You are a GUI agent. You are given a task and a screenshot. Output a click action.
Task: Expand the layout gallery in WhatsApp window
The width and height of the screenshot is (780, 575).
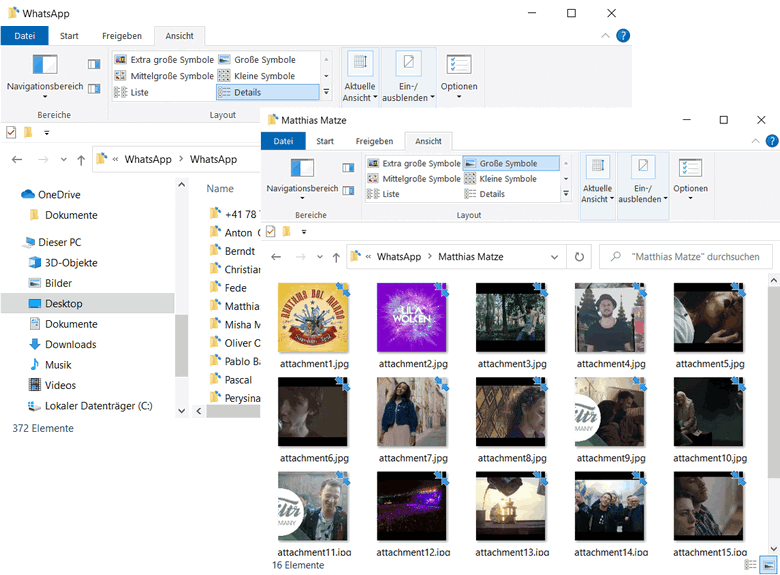click(326, 92)
